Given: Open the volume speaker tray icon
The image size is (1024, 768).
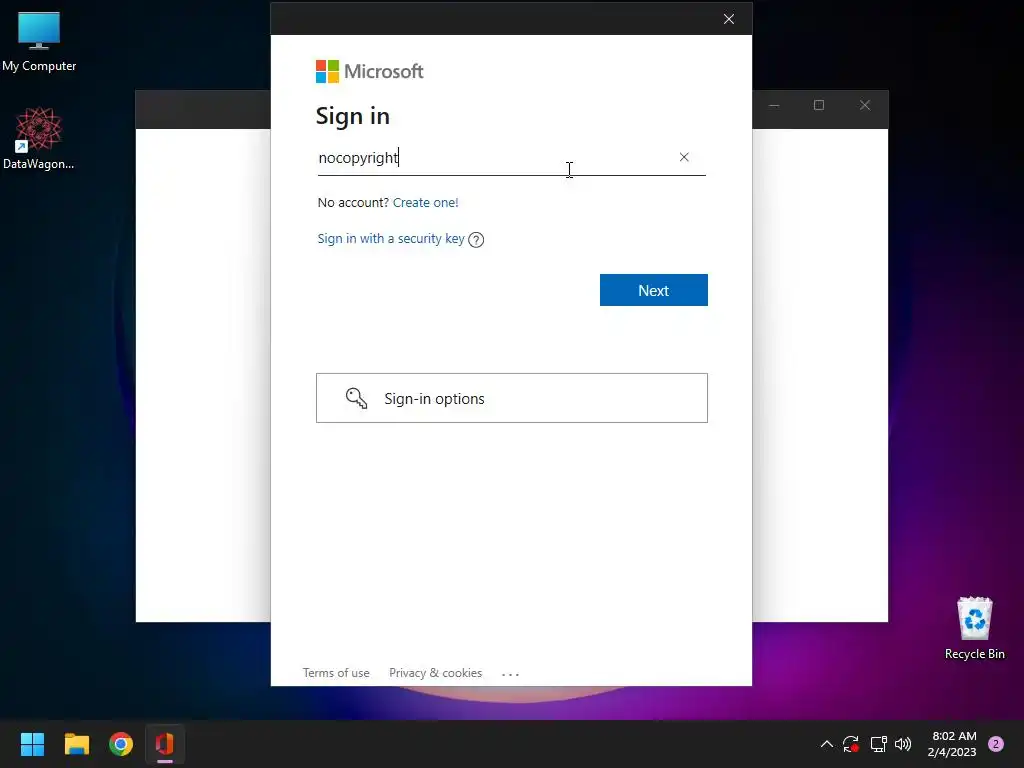Looking at the screenshot, I should pyautogui.click(x=903, y=744).
